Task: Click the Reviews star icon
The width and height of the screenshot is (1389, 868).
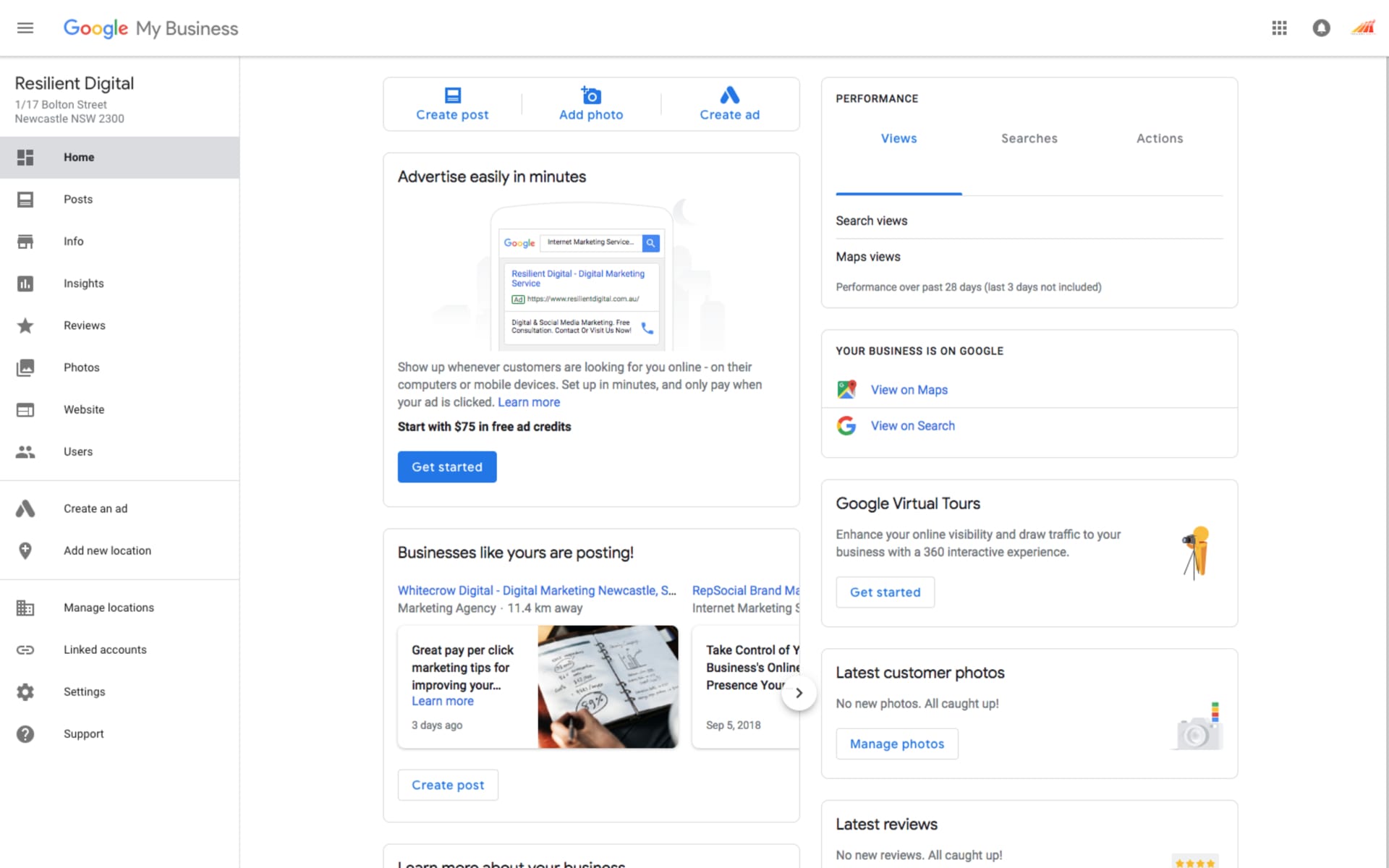Action: (x=25, y=325)
